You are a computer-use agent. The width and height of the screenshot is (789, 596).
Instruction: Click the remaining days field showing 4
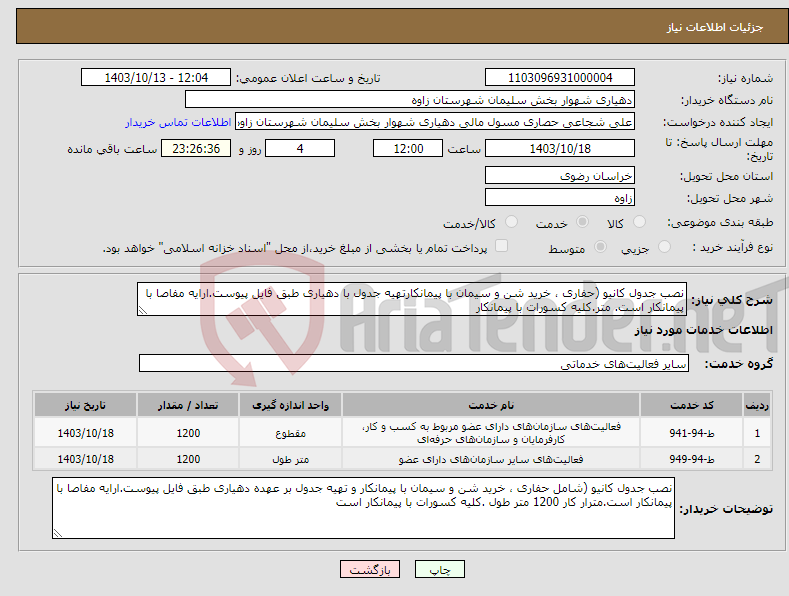[x=300, y=148]
